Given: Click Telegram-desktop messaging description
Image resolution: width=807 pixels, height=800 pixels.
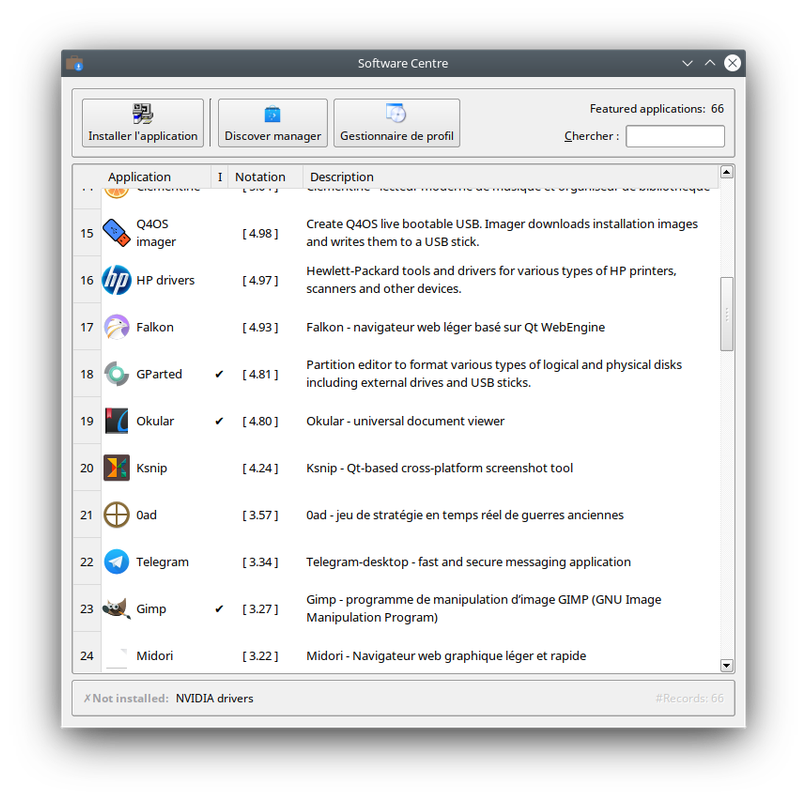Looking at the screenshot, I should point(468,562).
